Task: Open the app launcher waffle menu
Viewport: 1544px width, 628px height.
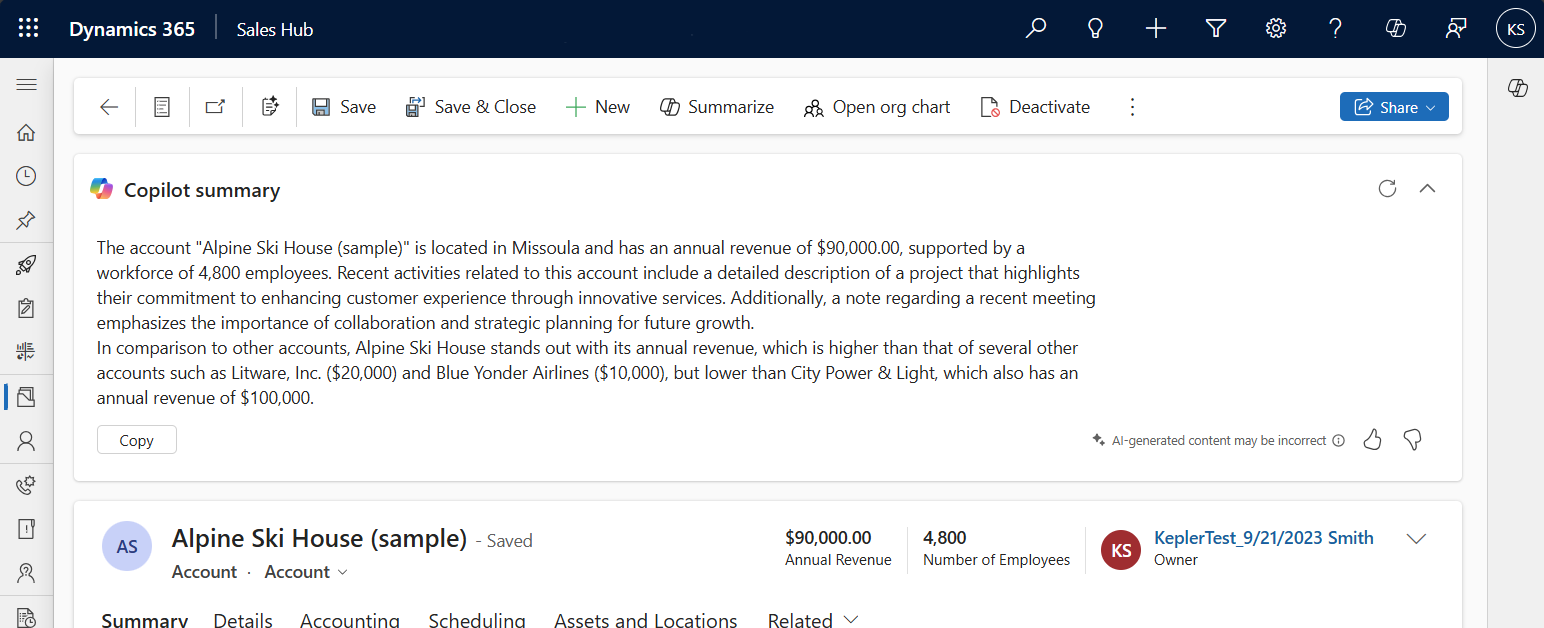Action: click(28, 29)
